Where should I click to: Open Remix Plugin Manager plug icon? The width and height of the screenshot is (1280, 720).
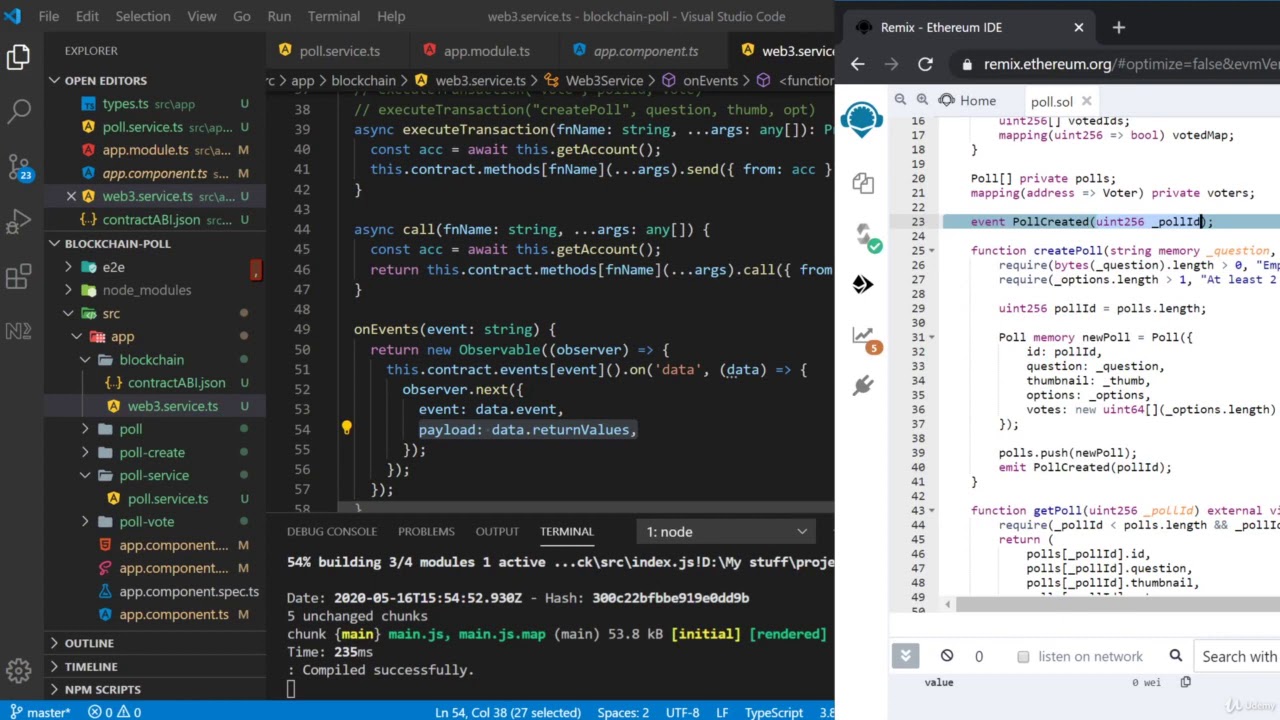point(862,385)
